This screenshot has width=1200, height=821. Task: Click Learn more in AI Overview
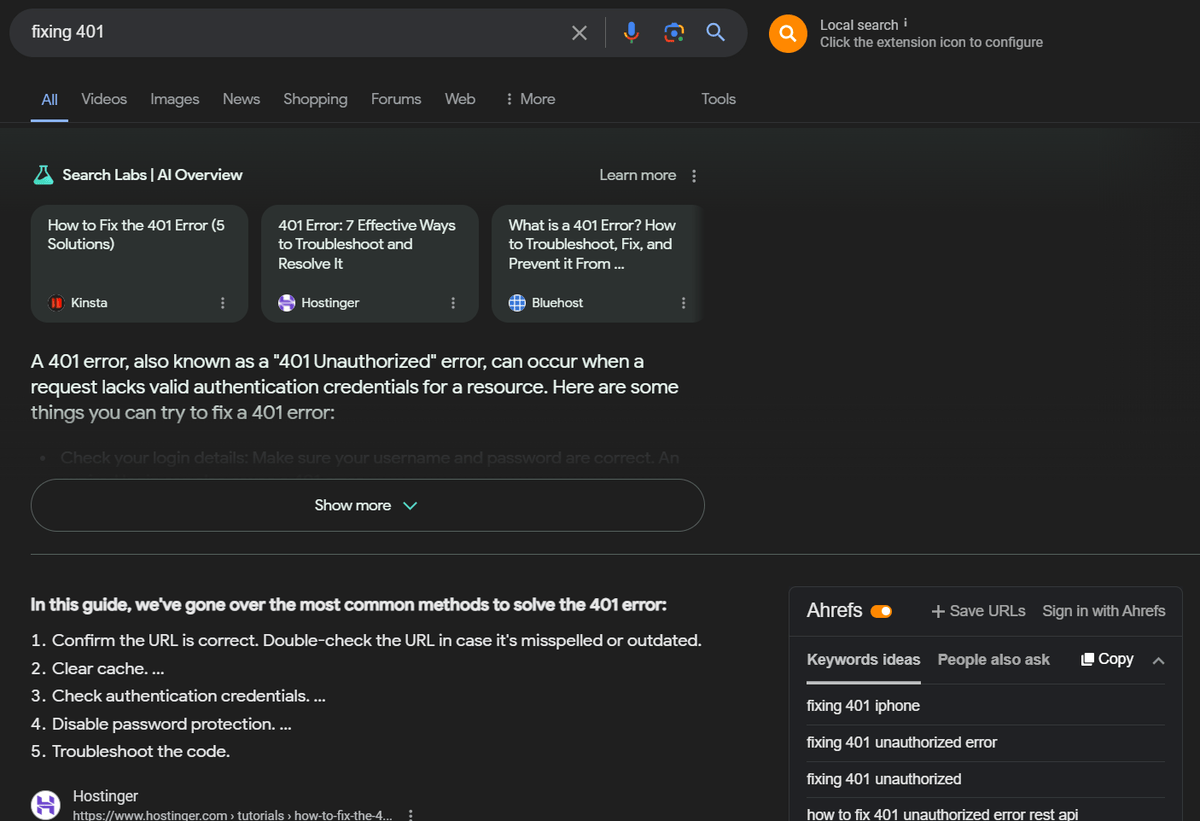[x=638, y=175]
